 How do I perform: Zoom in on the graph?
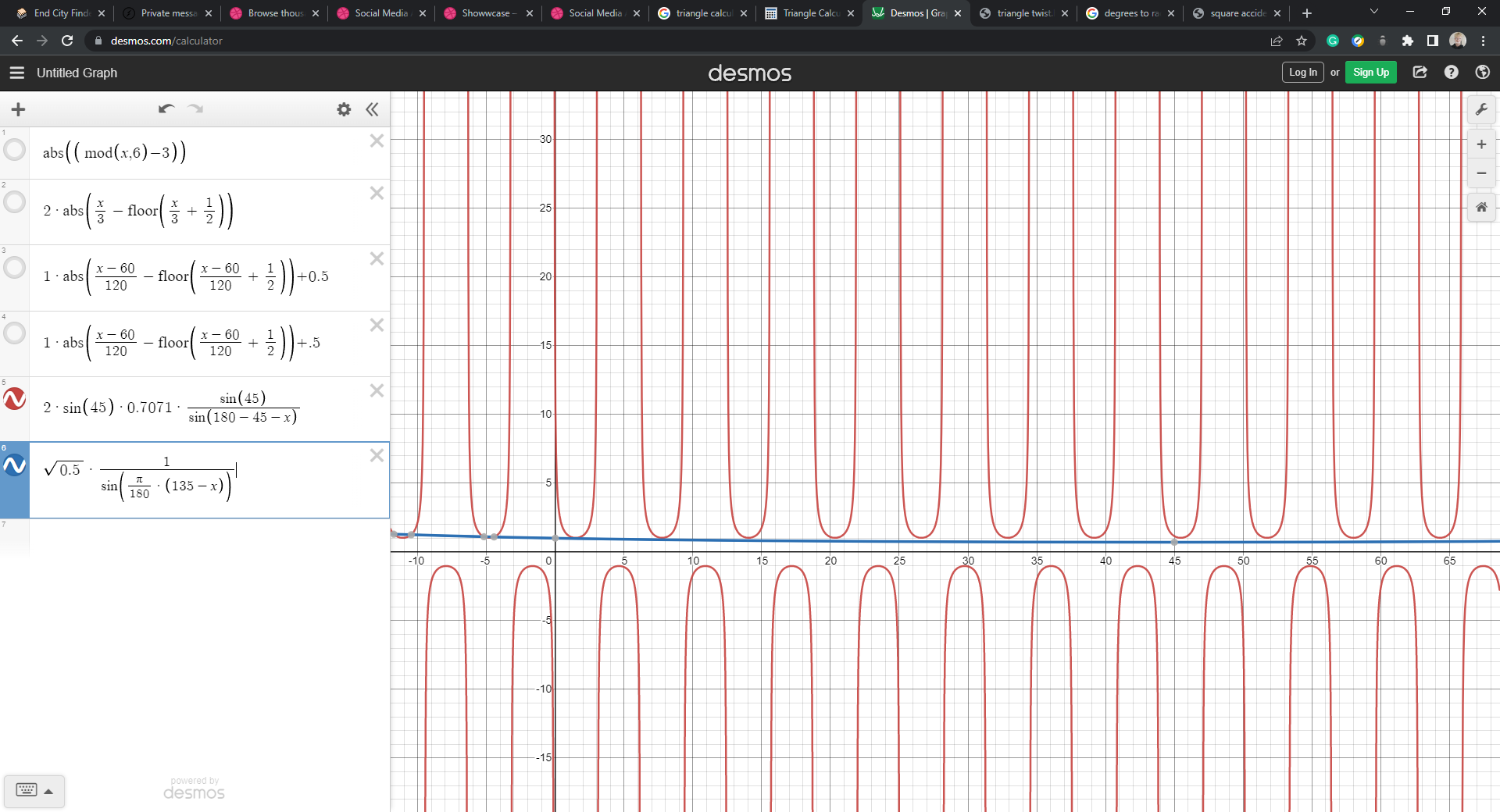click(1481, 144)
